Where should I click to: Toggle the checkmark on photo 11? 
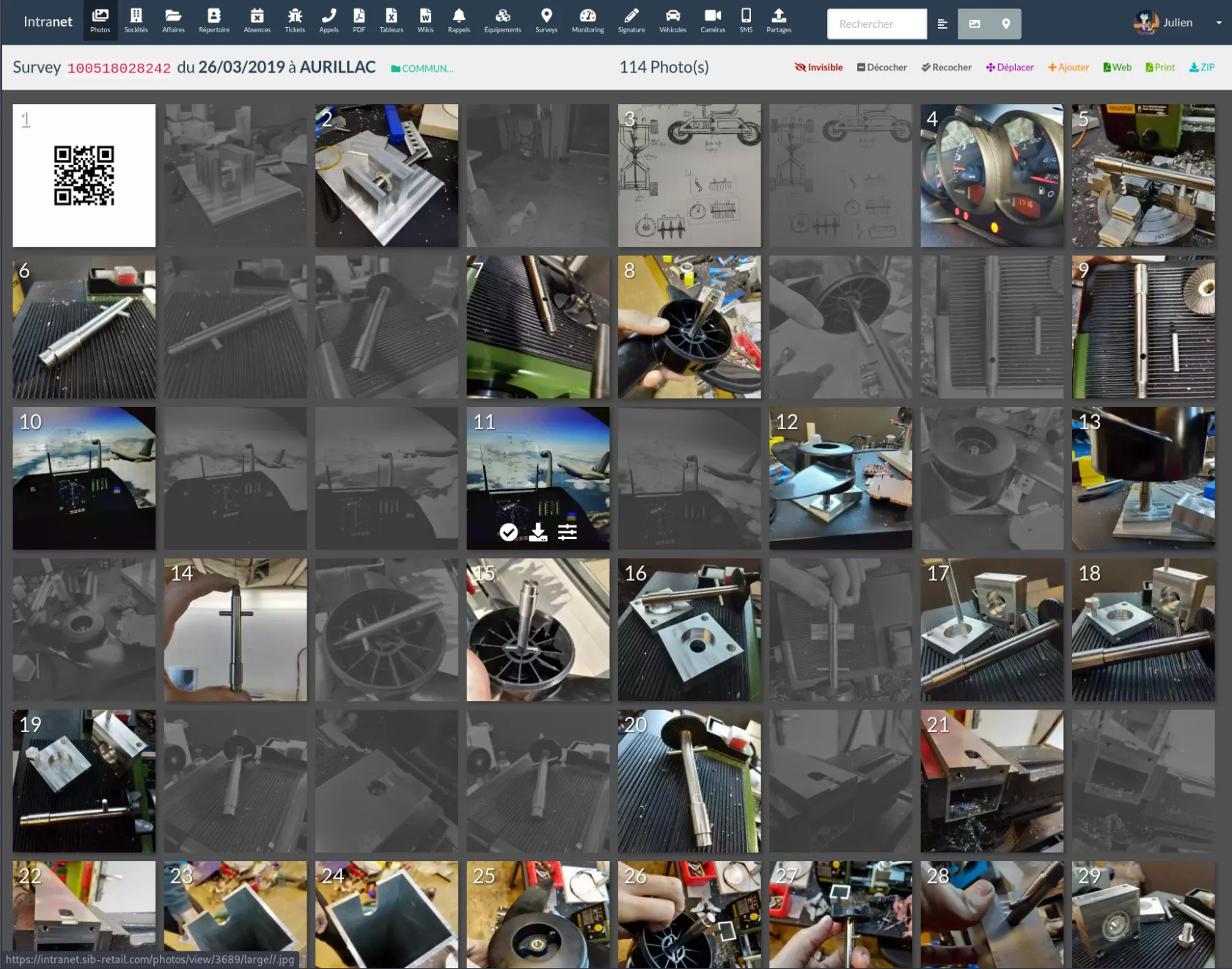(x=508, y=532)
